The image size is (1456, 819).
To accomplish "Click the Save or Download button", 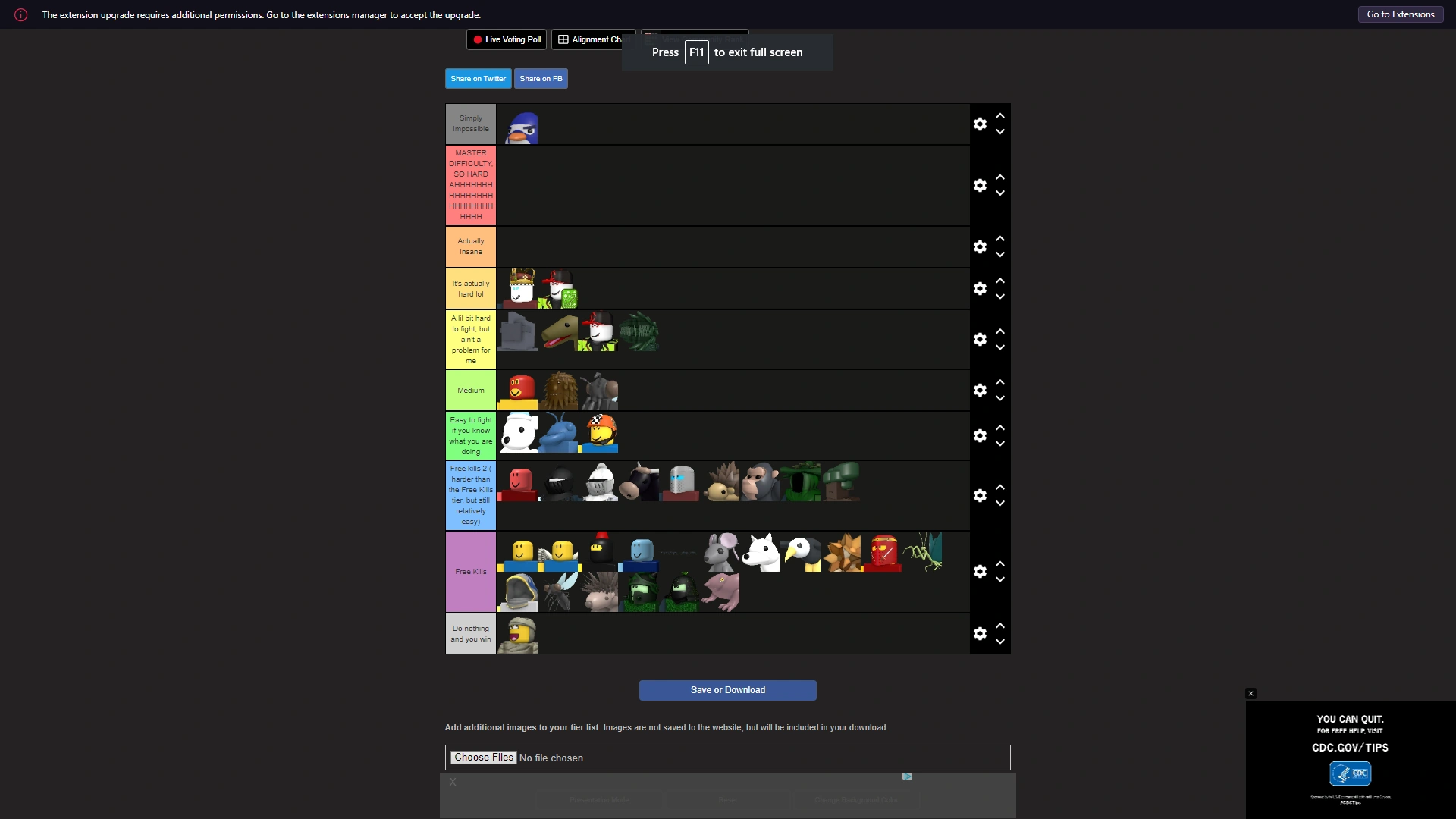I will (727, 690).
